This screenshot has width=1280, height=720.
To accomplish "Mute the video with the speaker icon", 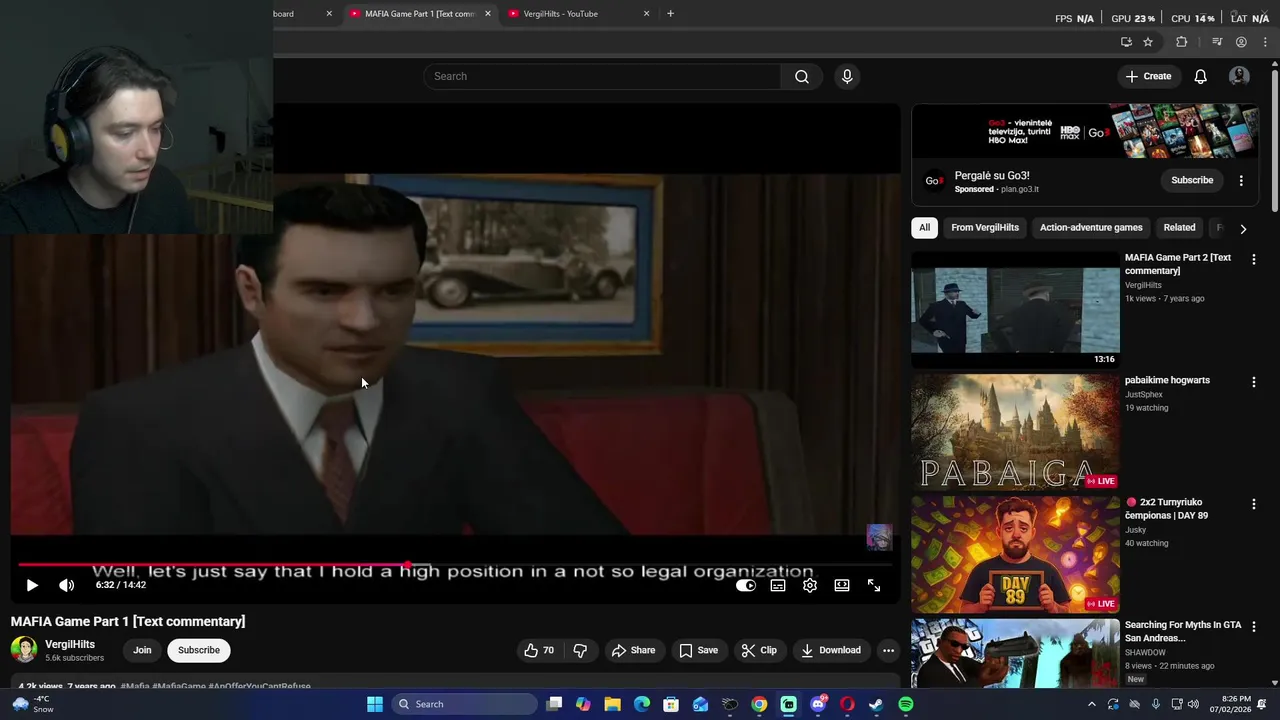I will [66, 585].
